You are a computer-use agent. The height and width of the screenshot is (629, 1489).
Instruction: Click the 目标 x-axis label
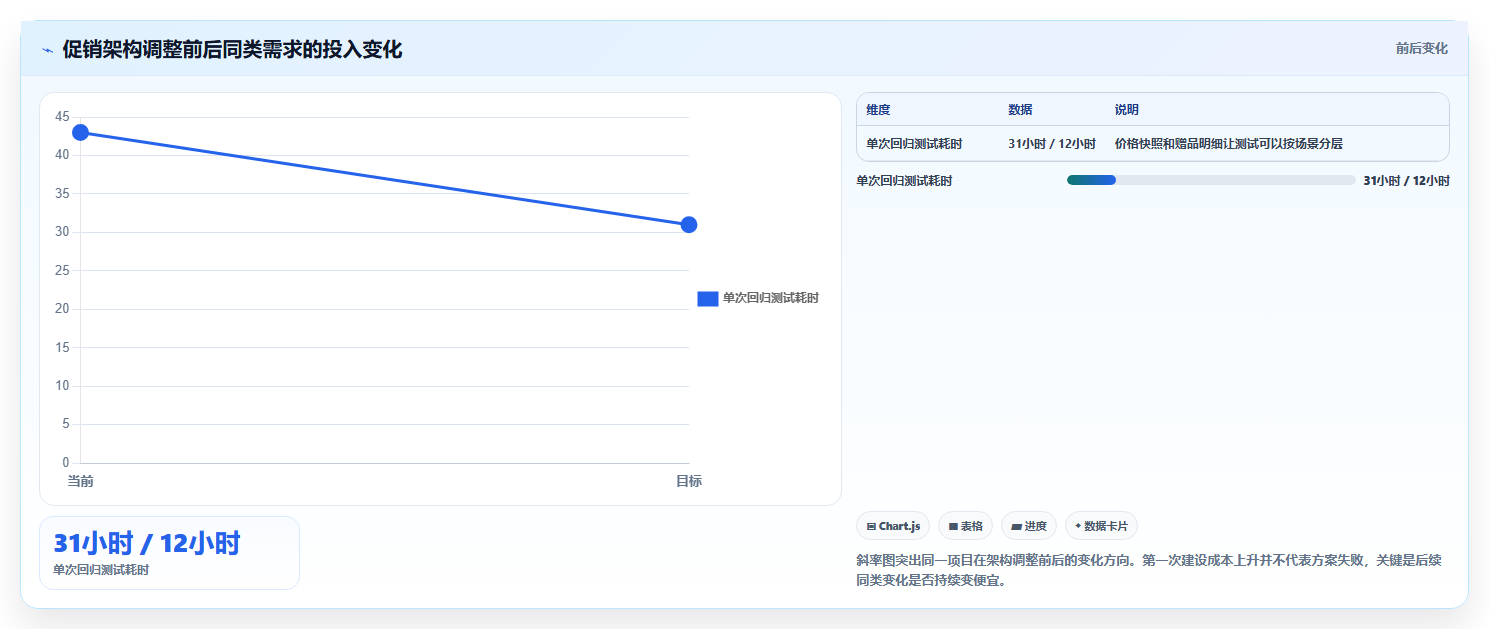tap(689, 482)
